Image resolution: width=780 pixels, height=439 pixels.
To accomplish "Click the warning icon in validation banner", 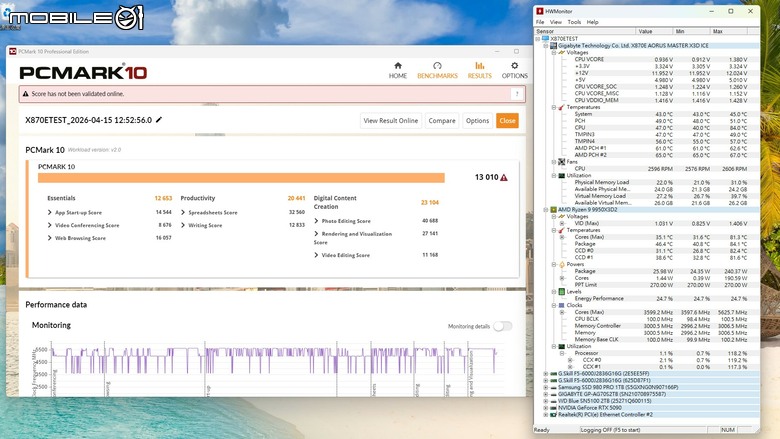I will pos(26,93).
